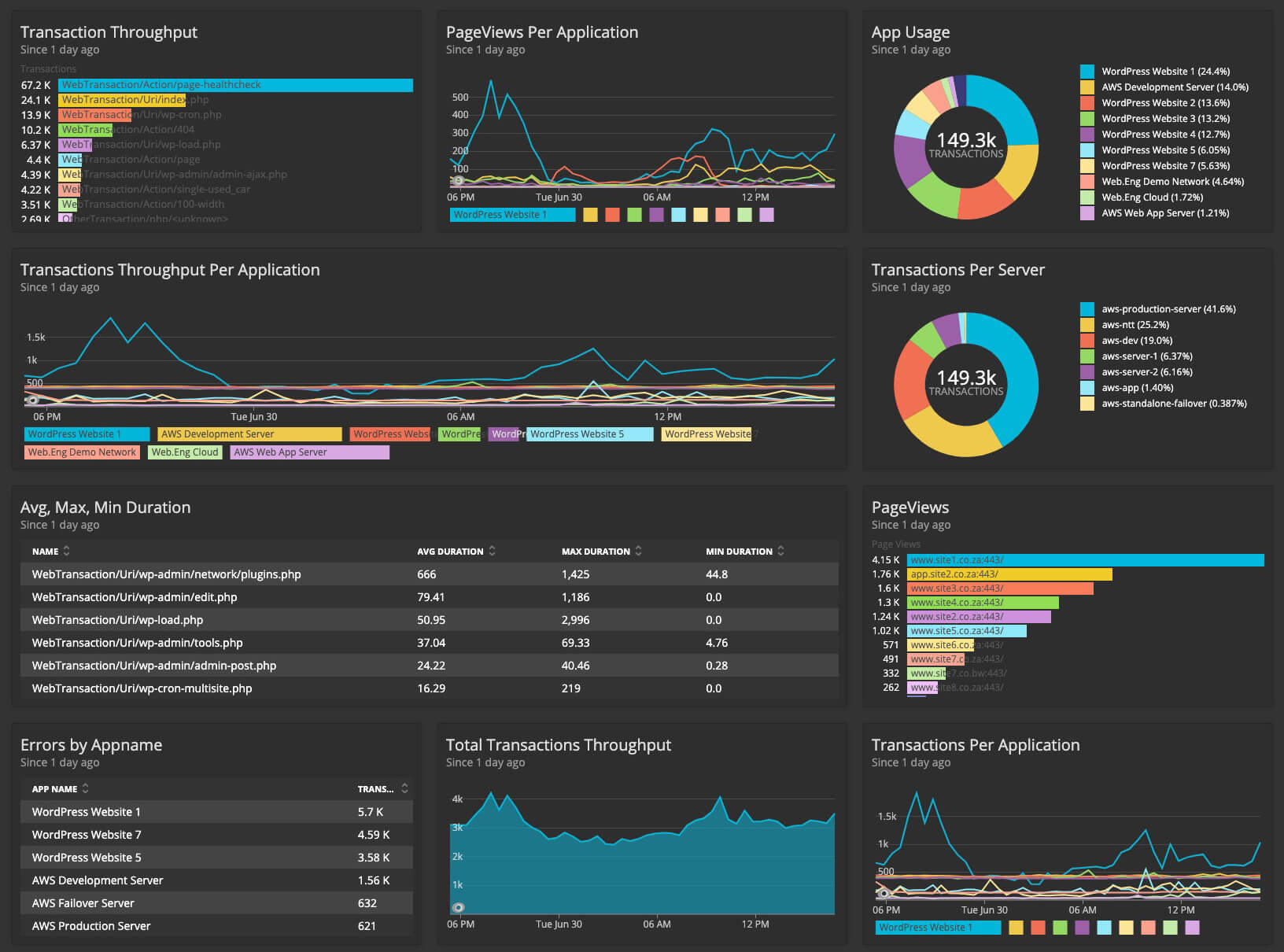Sort Errors table by Trans... column arrows
The width and height of the screenshot is (1284, 952).
404,788
